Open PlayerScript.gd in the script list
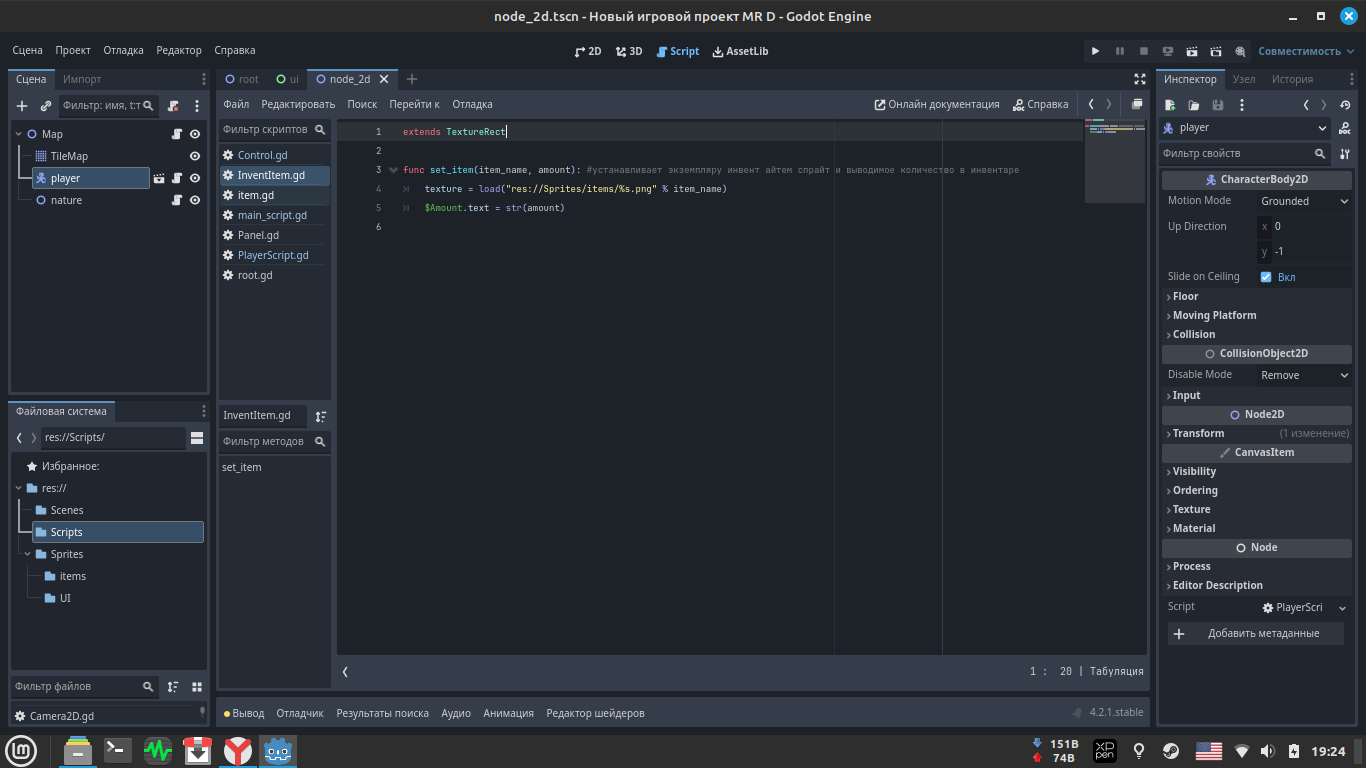This screenshot has height=768, width=1366. coord(273,255)
